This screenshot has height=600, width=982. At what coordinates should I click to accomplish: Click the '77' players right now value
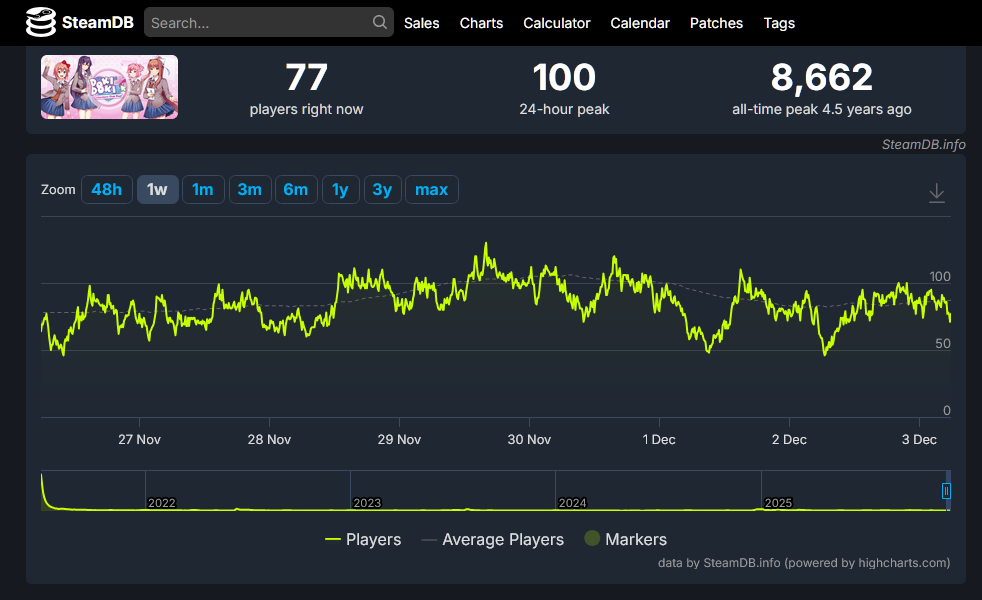[x=306, y=78]
